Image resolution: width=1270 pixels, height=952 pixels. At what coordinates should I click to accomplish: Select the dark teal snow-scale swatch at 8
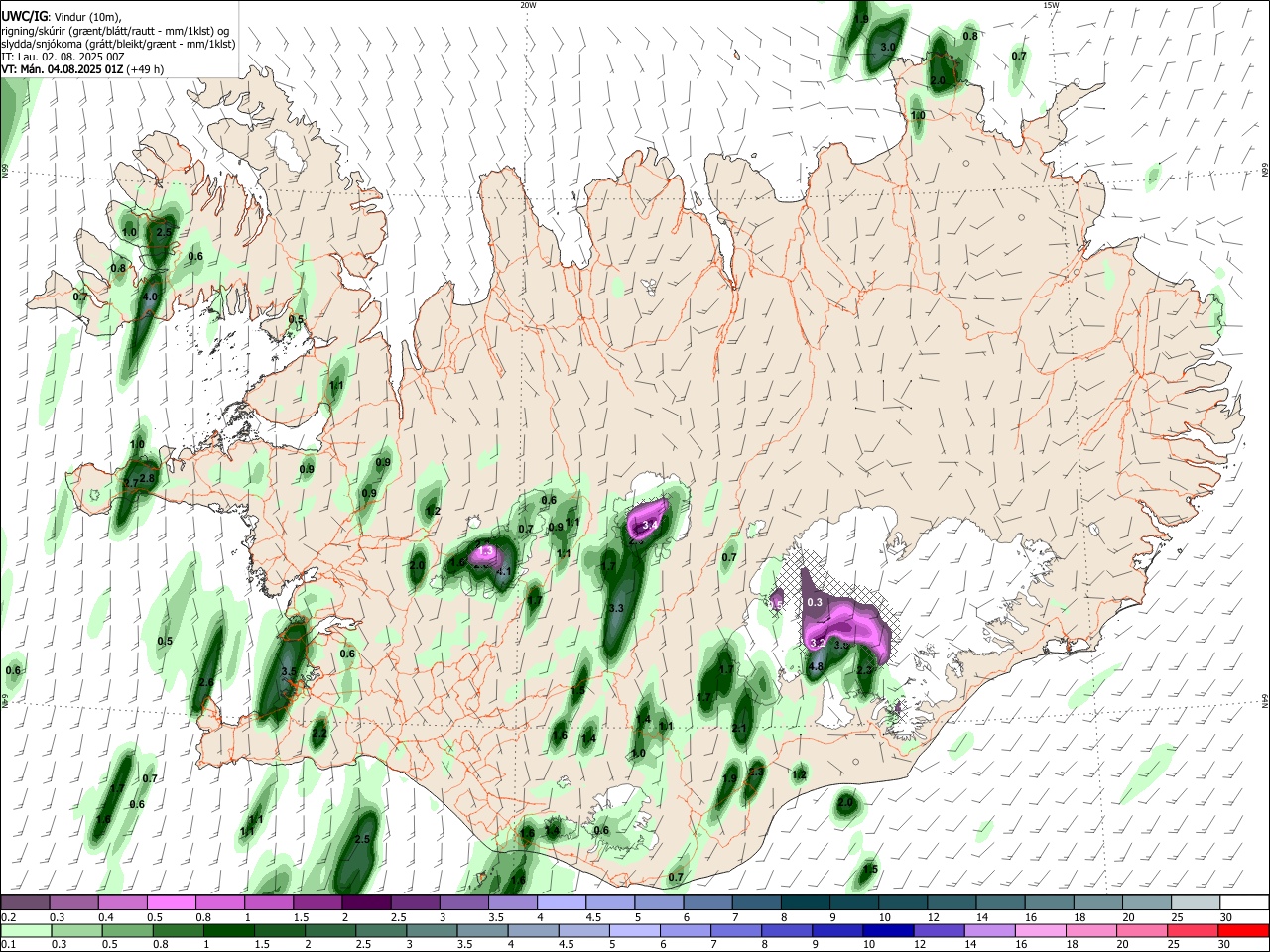[804, 903]
